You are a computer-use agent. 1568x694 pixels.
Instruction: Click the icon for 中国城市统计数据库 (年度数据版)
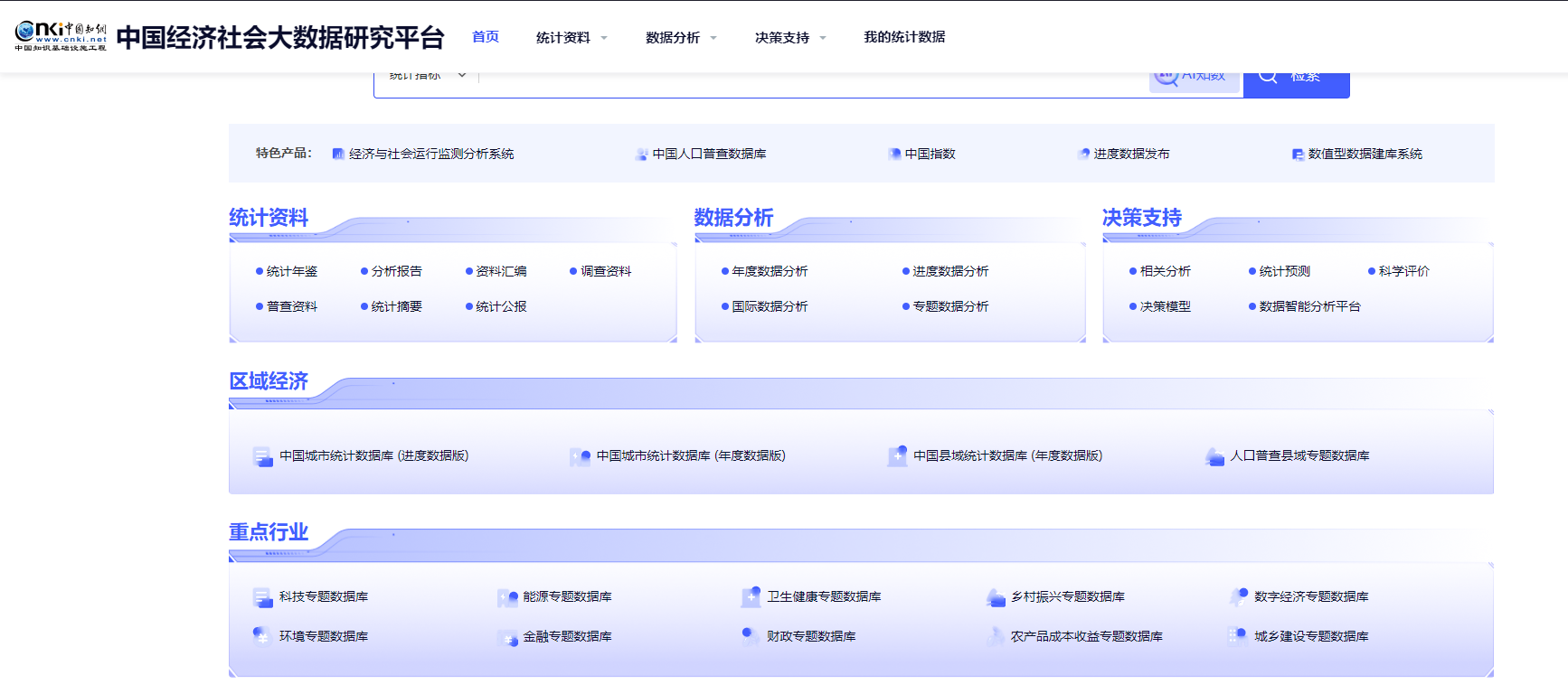580,456
